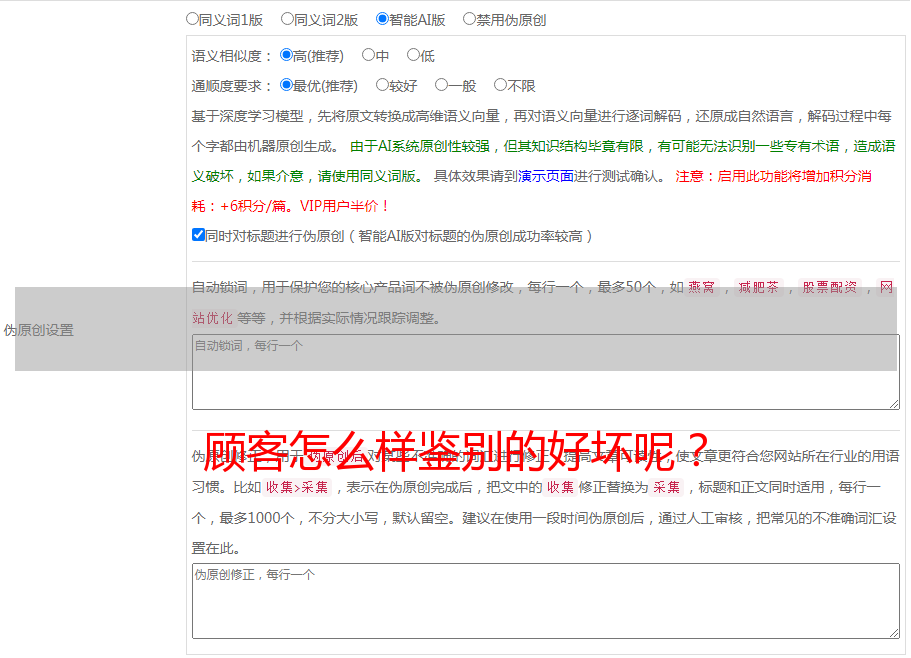
Task: Toggle the 同时对标题进行伪原创 checkbox
Action: tap(198, 235)
